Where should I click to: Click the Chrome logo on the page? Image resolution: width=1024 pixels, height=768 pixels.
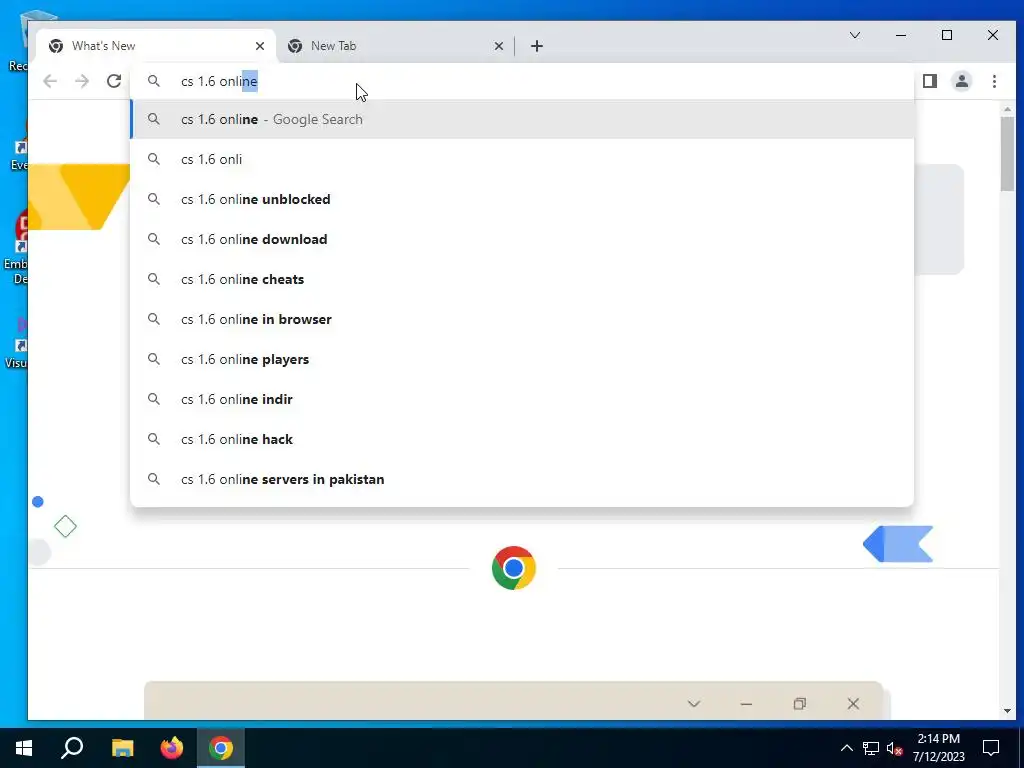point(514,568)
